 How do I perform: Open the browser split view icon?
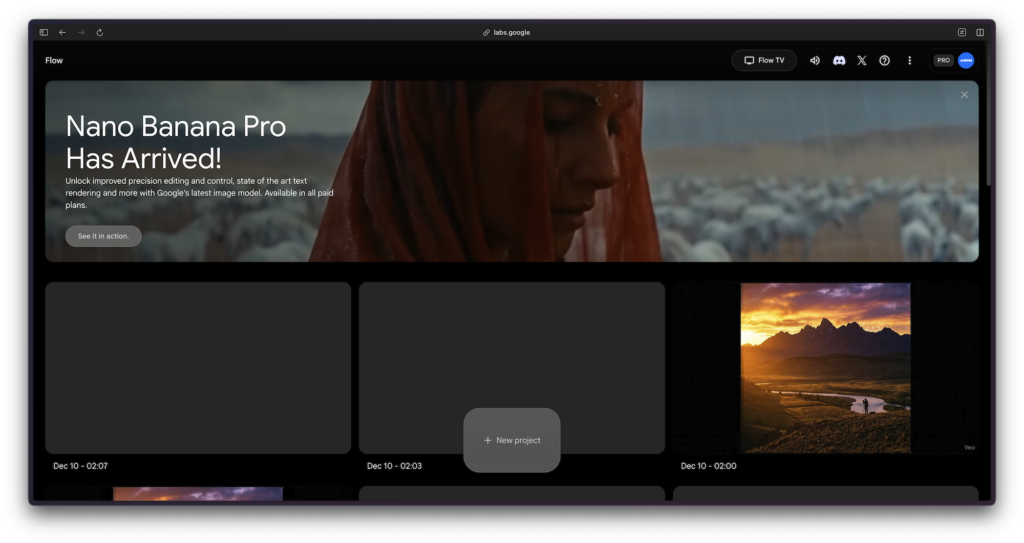point(980,32)
